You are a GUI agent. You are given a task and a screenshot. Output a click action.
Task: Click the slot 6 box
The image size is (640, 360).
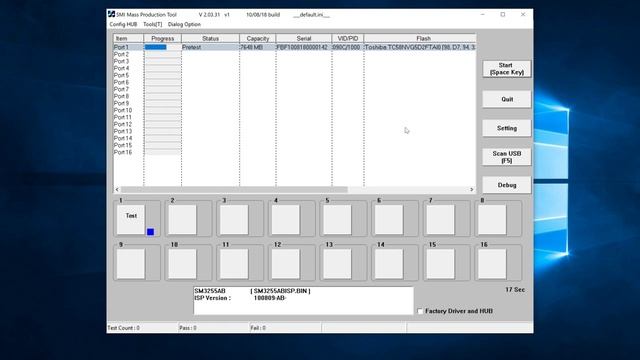click(389, 219)
